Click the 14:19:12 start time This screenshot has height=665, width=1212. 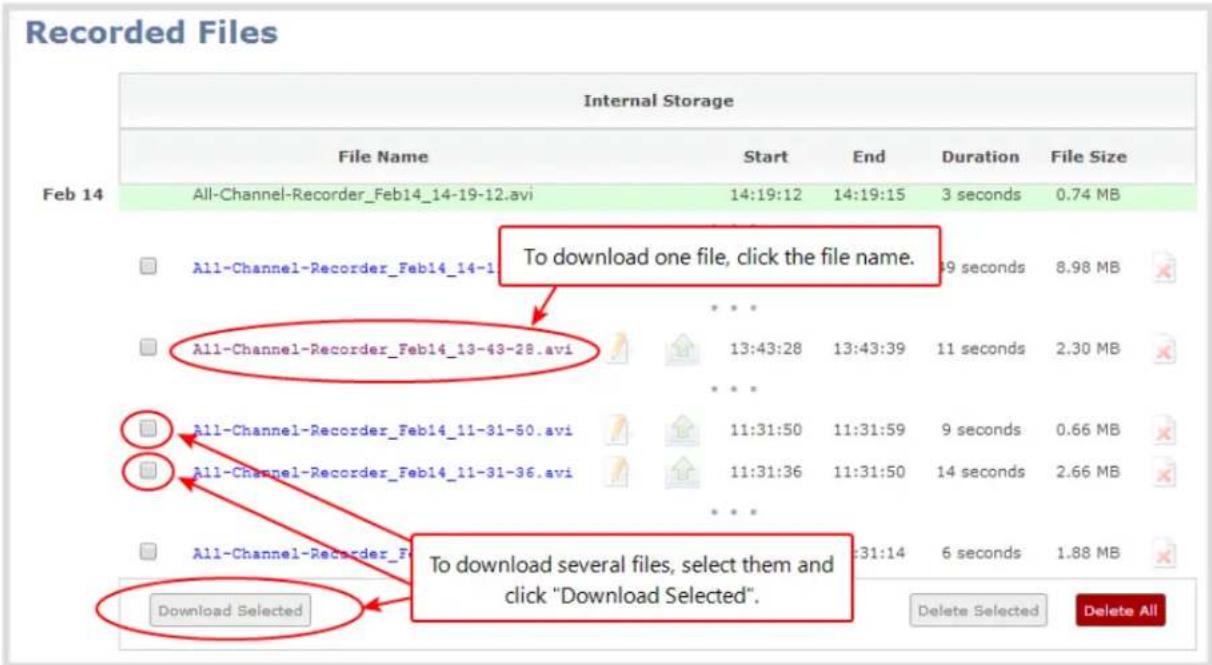[766, 195]
